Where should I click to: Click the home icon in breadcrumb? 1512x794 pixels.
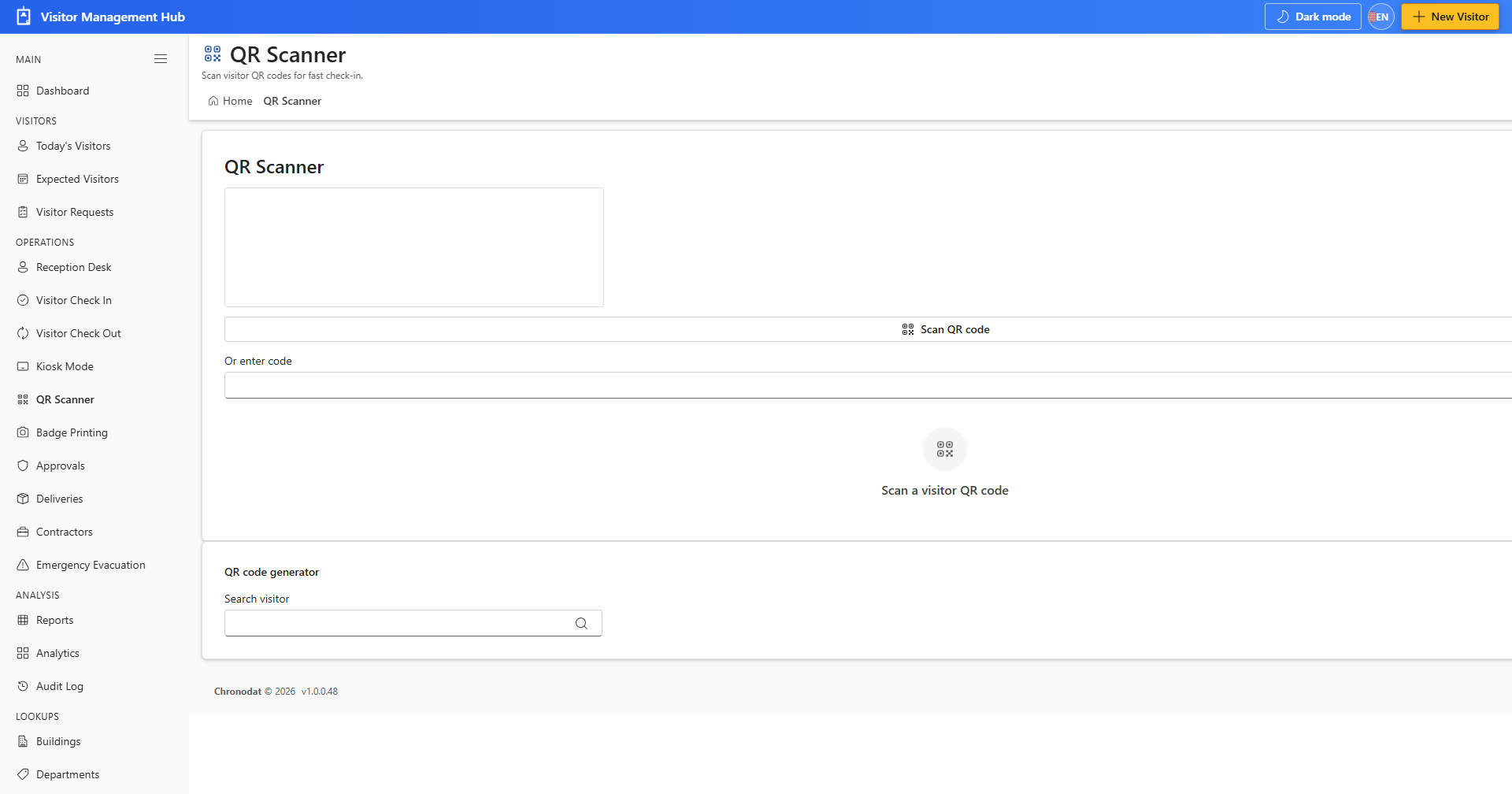coord(213,101)
